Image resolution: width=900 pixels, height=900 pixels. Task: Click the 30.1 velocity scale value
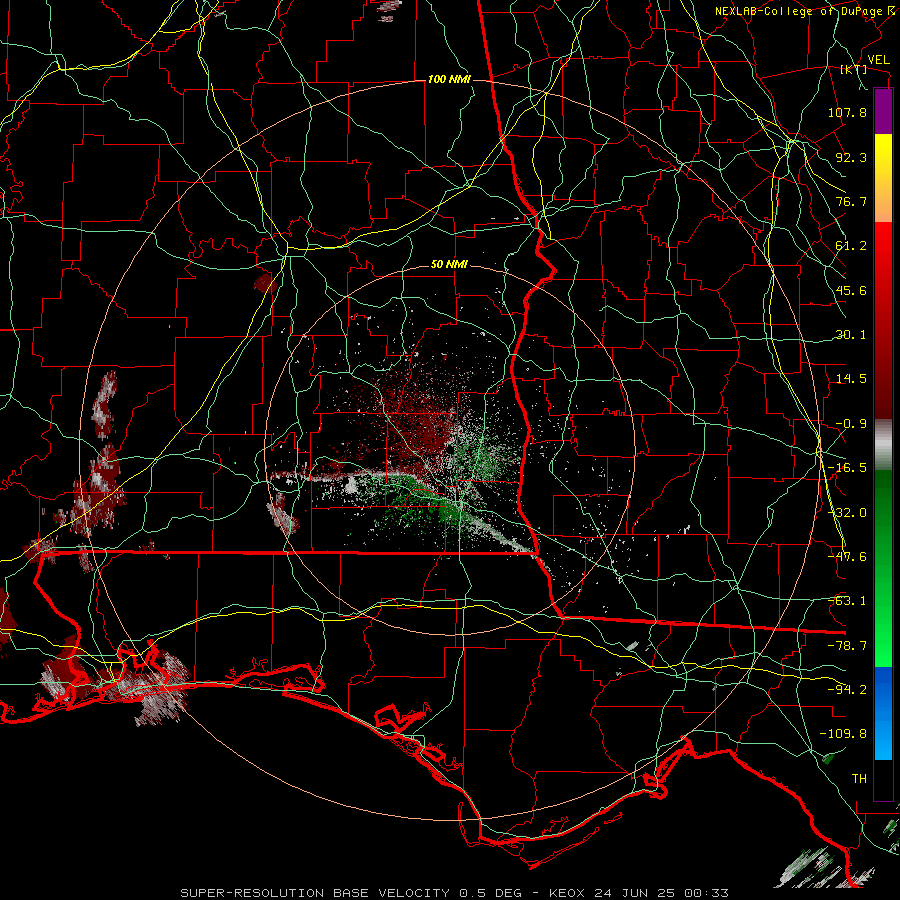(851, 335)
